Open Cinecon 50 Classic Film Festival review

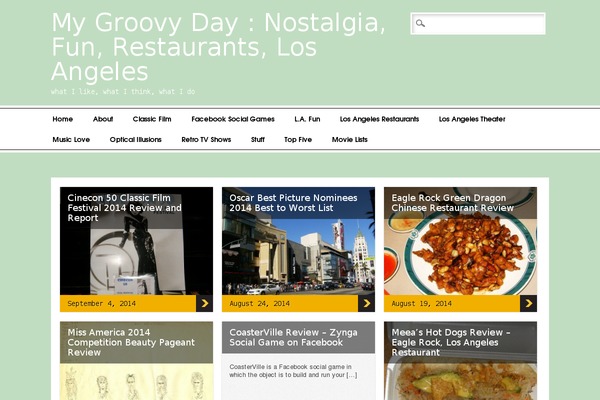pos(124,208)
